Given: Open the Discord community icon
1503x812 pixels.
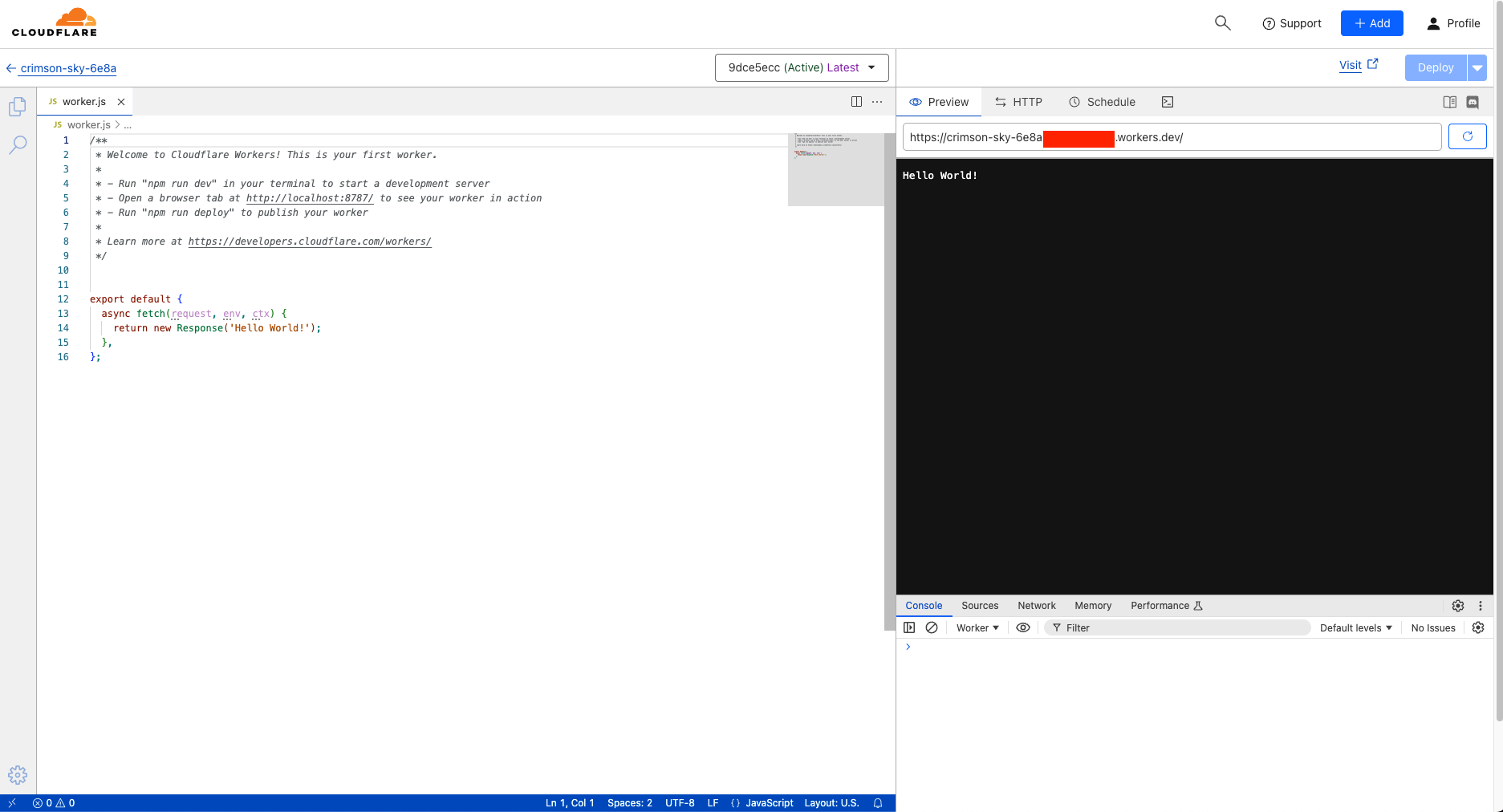Looking at the screenshot, I should pos(1473,102).
